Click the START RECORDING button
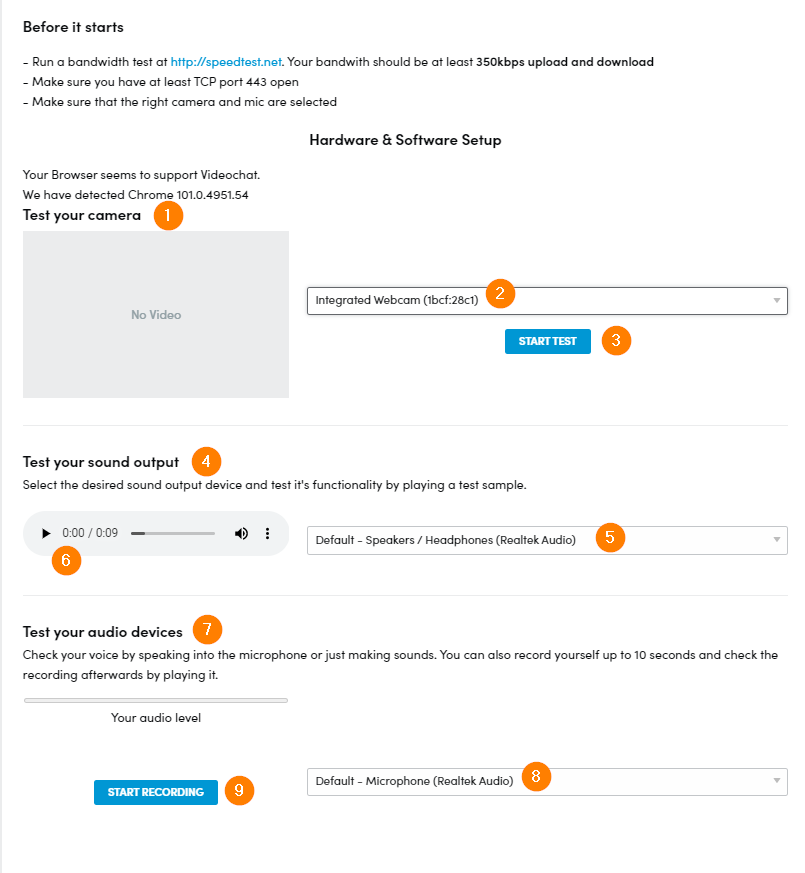Viewport: 805px width, 873px height. [156, 792]
